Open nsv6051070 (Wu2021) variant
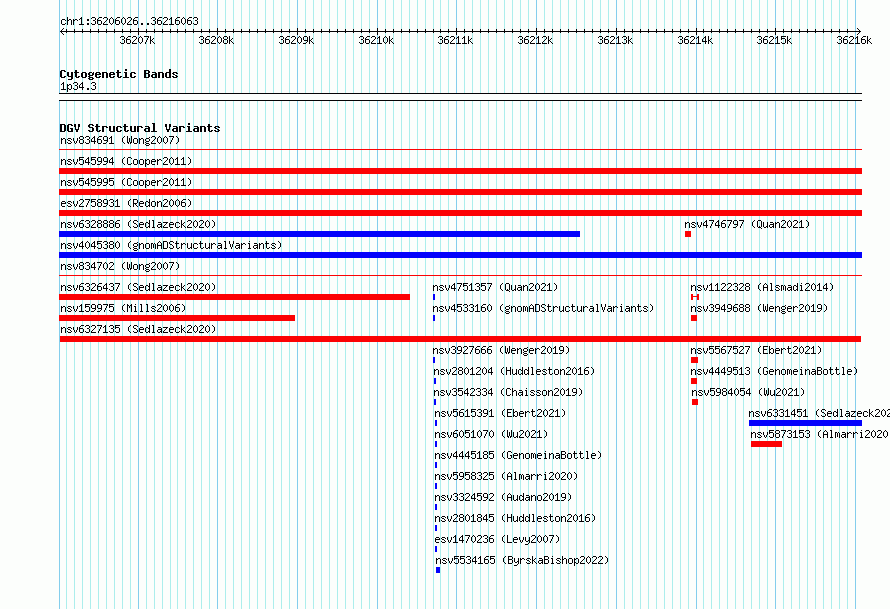 pyautogui.click(x=491, y=434)
